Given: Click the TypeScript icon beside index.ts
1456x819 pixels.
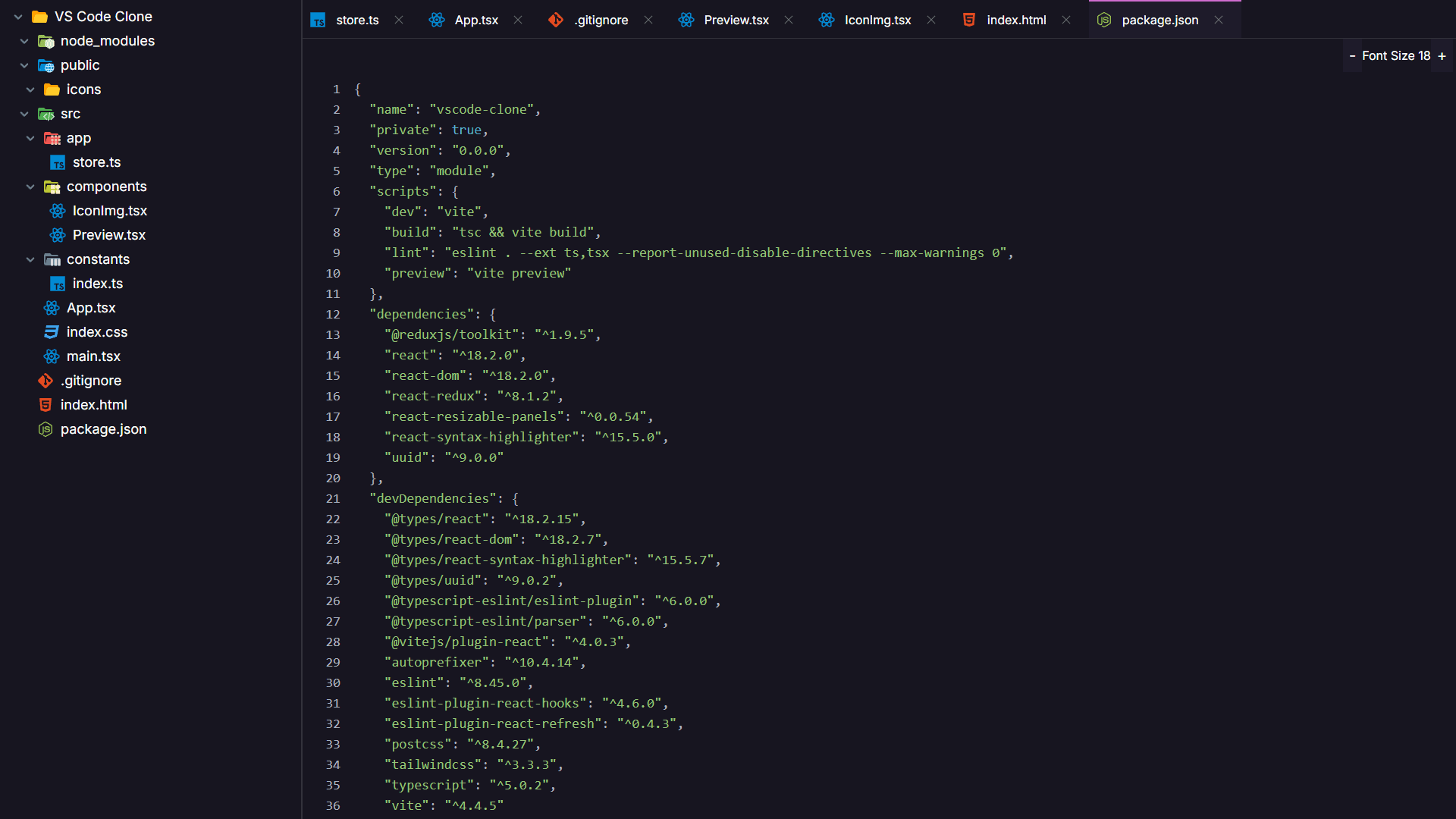Looking at the screenshot, I should point(58,284).
